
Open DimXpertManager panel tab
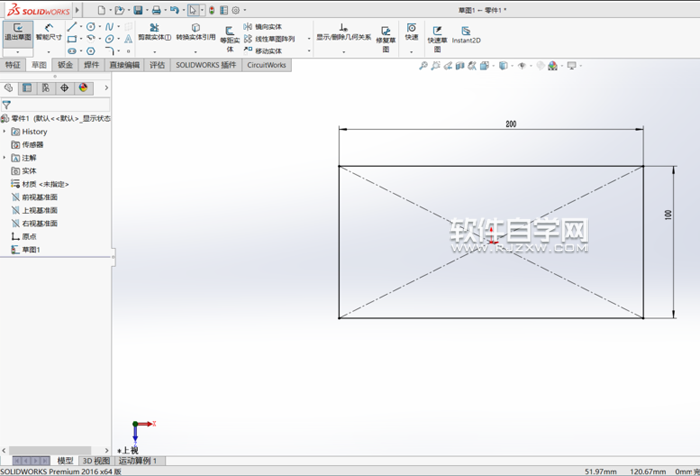click(x=65, y=88)
